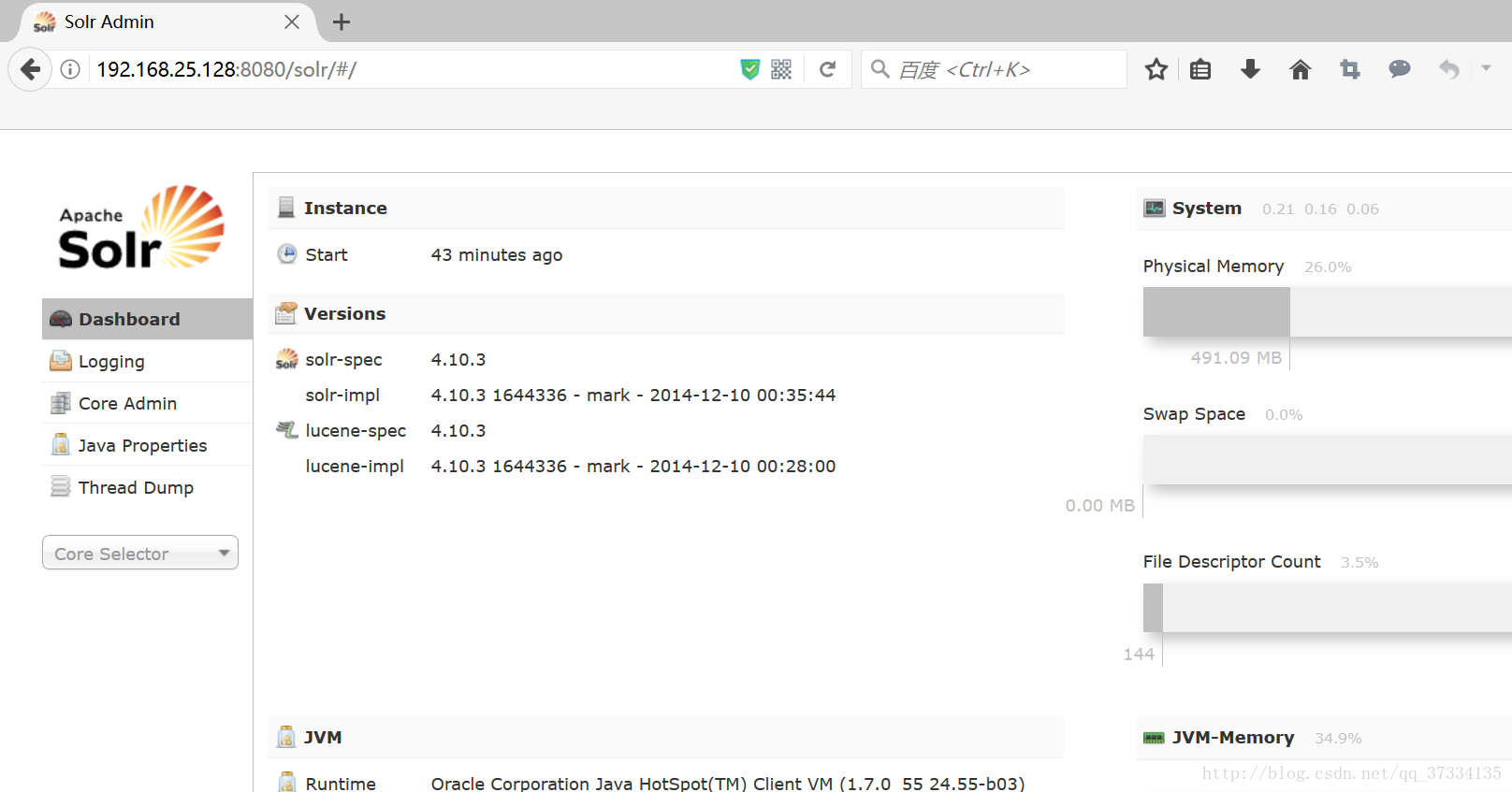Viewport: 1512px width, 792px height.
Task: Click the Apache Solr logo
Action: click(x=141, y=227)
